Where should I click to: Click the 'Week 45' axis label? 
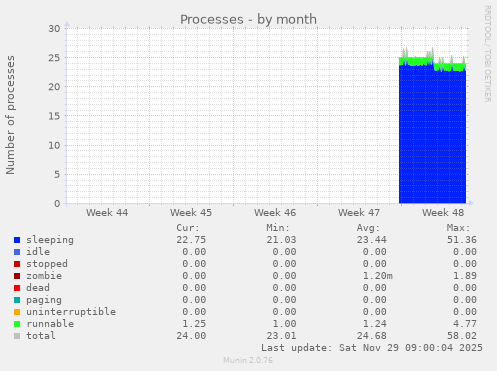(191, 213)
